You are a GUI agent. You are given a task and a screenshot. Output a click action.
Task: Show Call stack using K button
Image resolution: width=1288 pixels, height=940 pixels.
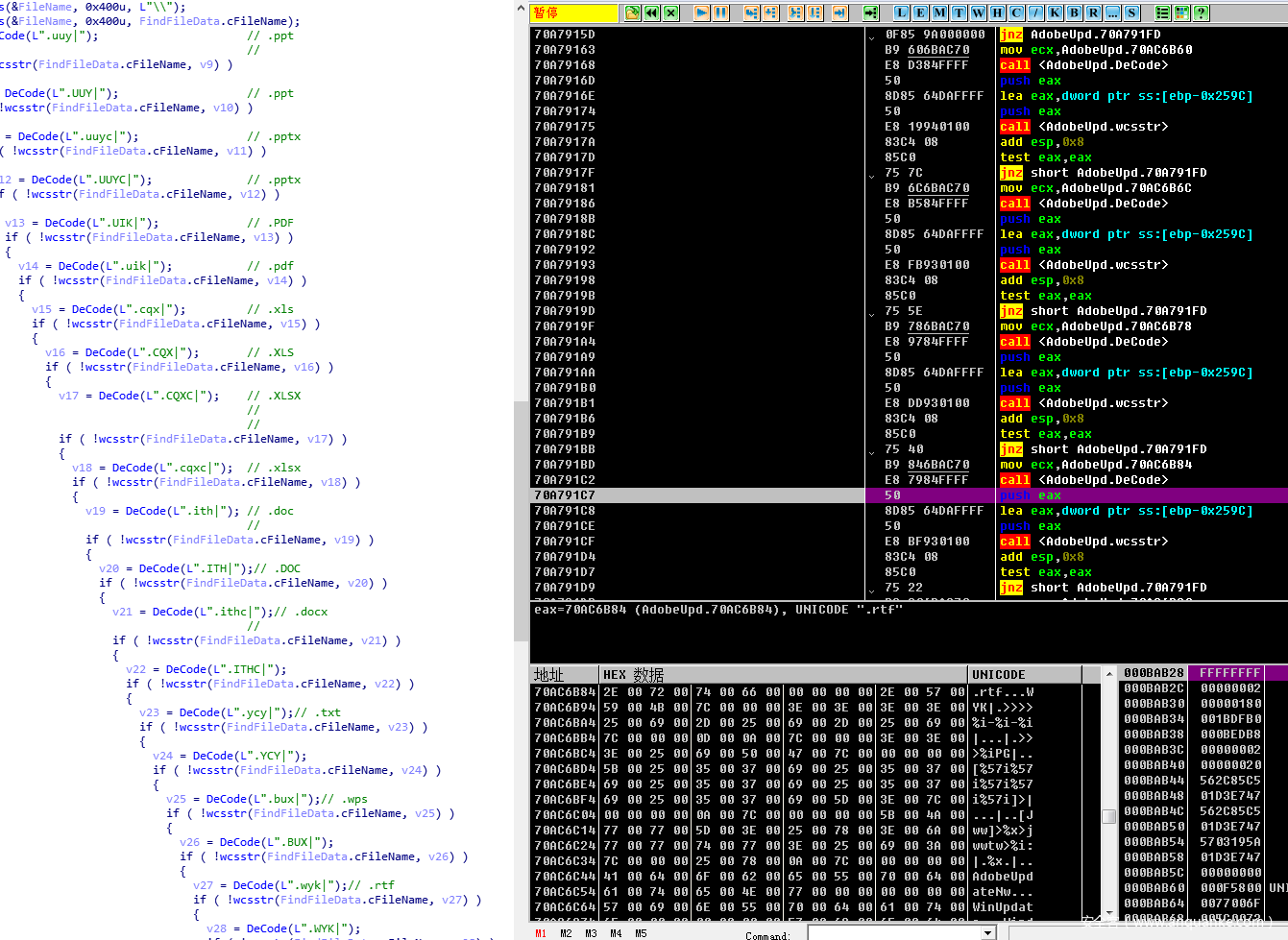click(1055, 12)
